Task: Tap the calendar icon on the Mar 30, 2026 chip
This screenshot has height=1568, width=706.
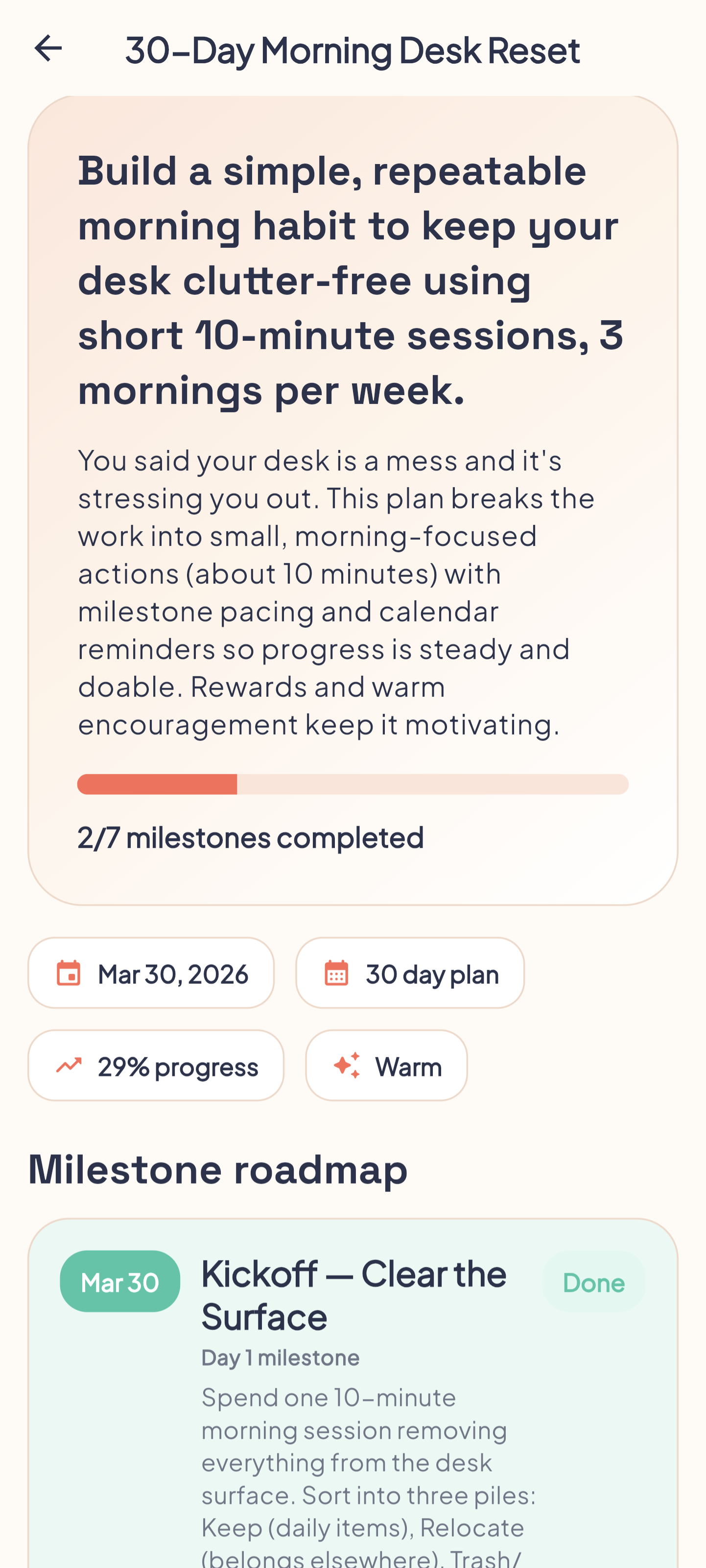Action: tap(70, 973)
